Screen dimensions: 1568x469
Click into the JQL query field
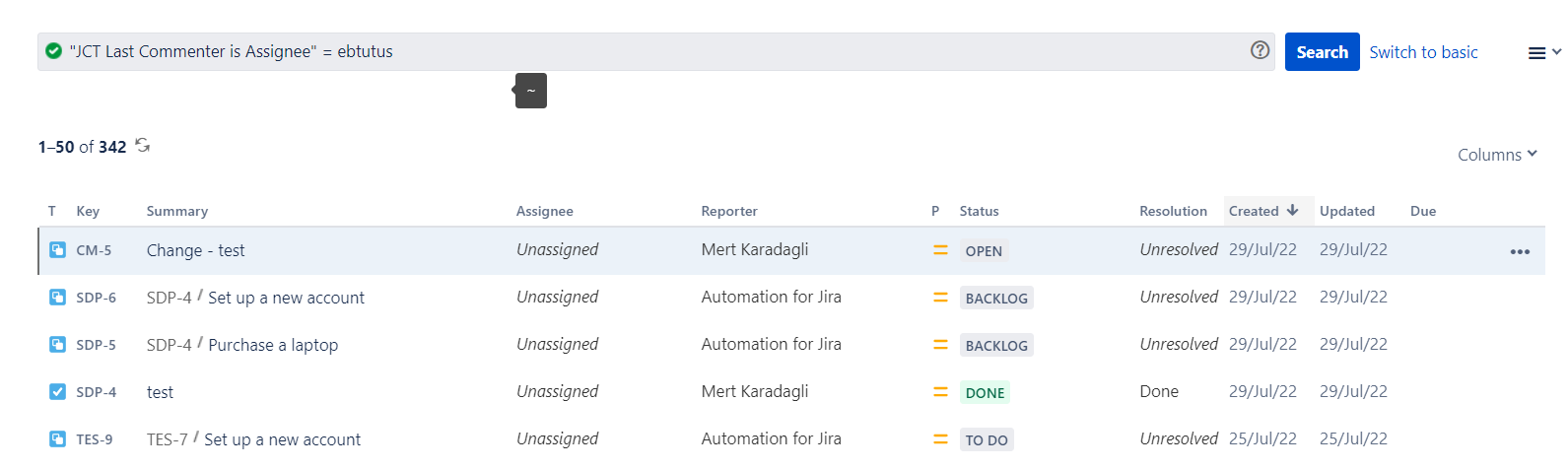655,51
